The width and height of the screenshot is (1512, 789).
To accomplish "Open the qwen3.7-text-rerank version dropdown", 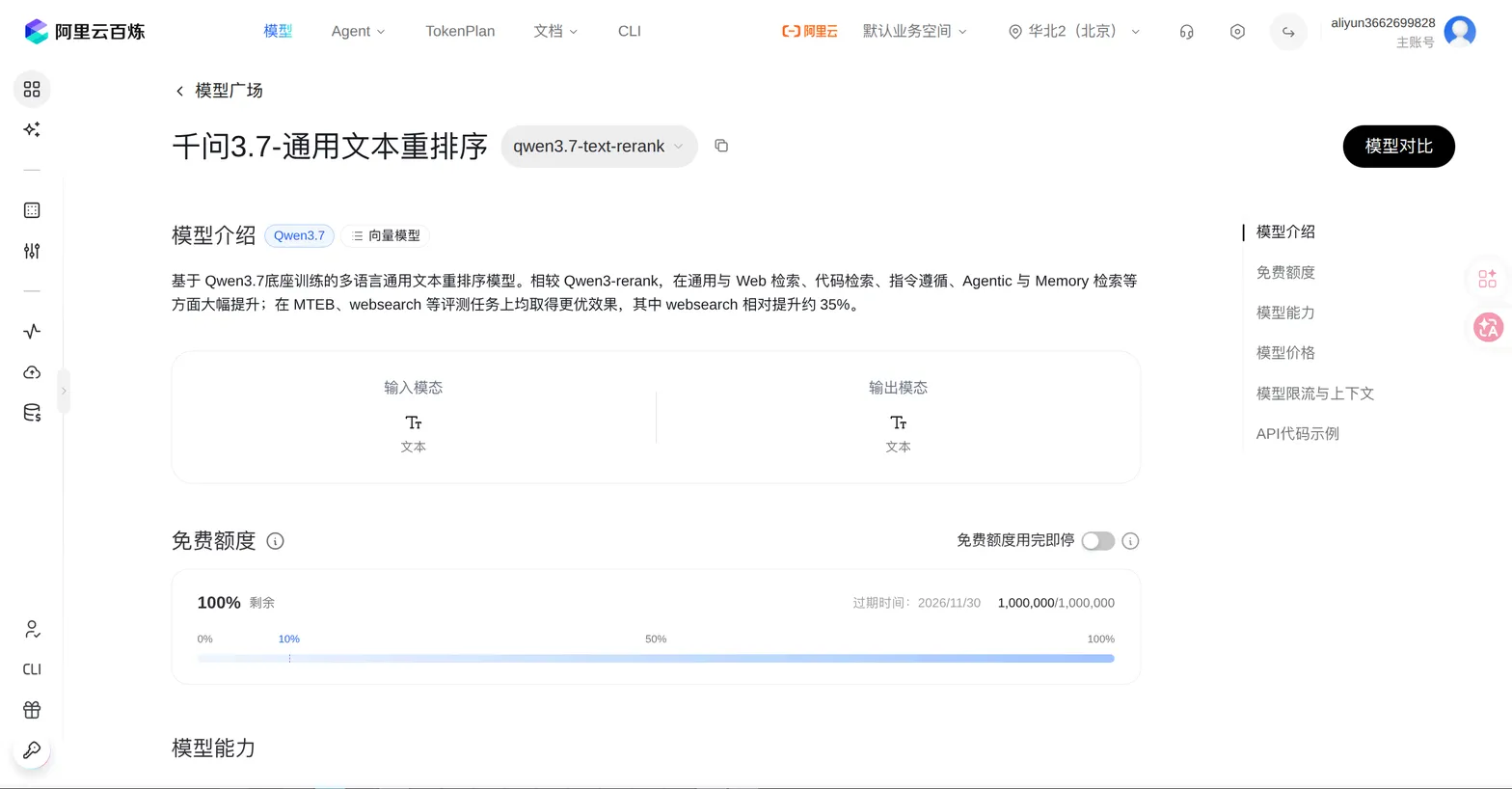I will click(x=599, y=147).
